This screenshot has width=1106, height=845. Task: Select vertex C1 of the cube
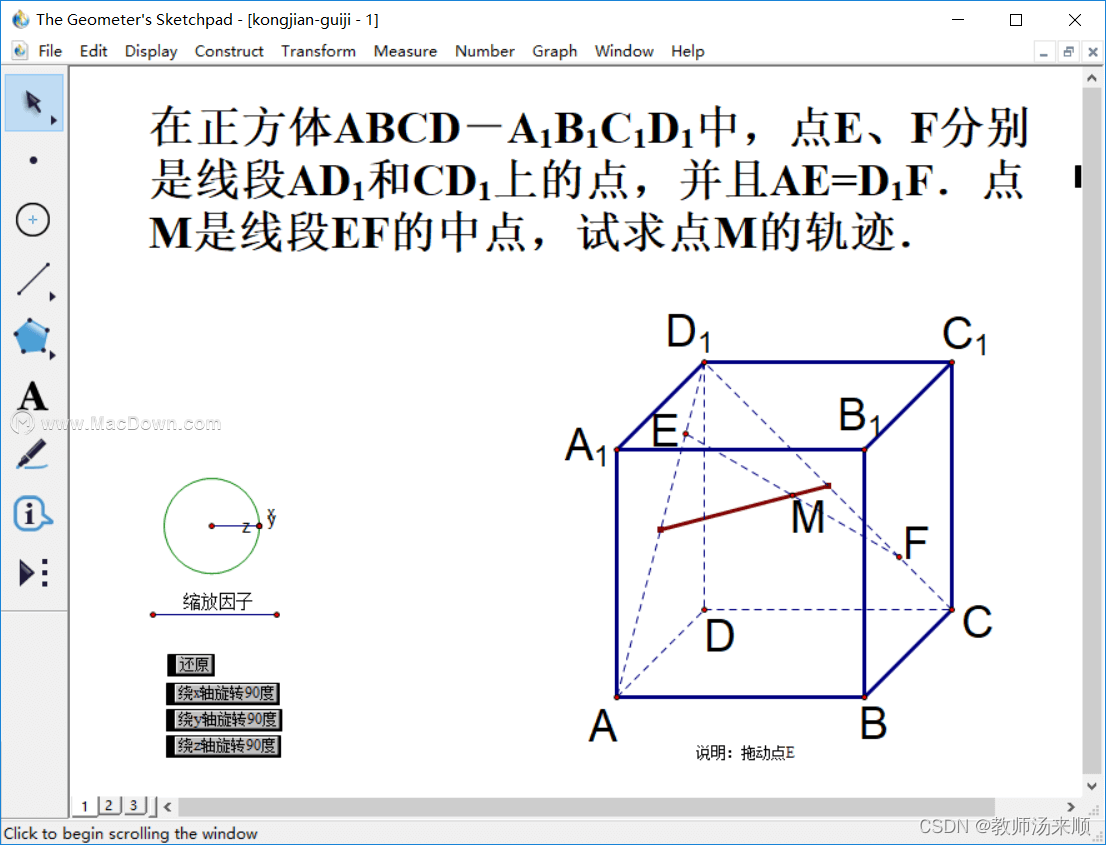[952, 363]
